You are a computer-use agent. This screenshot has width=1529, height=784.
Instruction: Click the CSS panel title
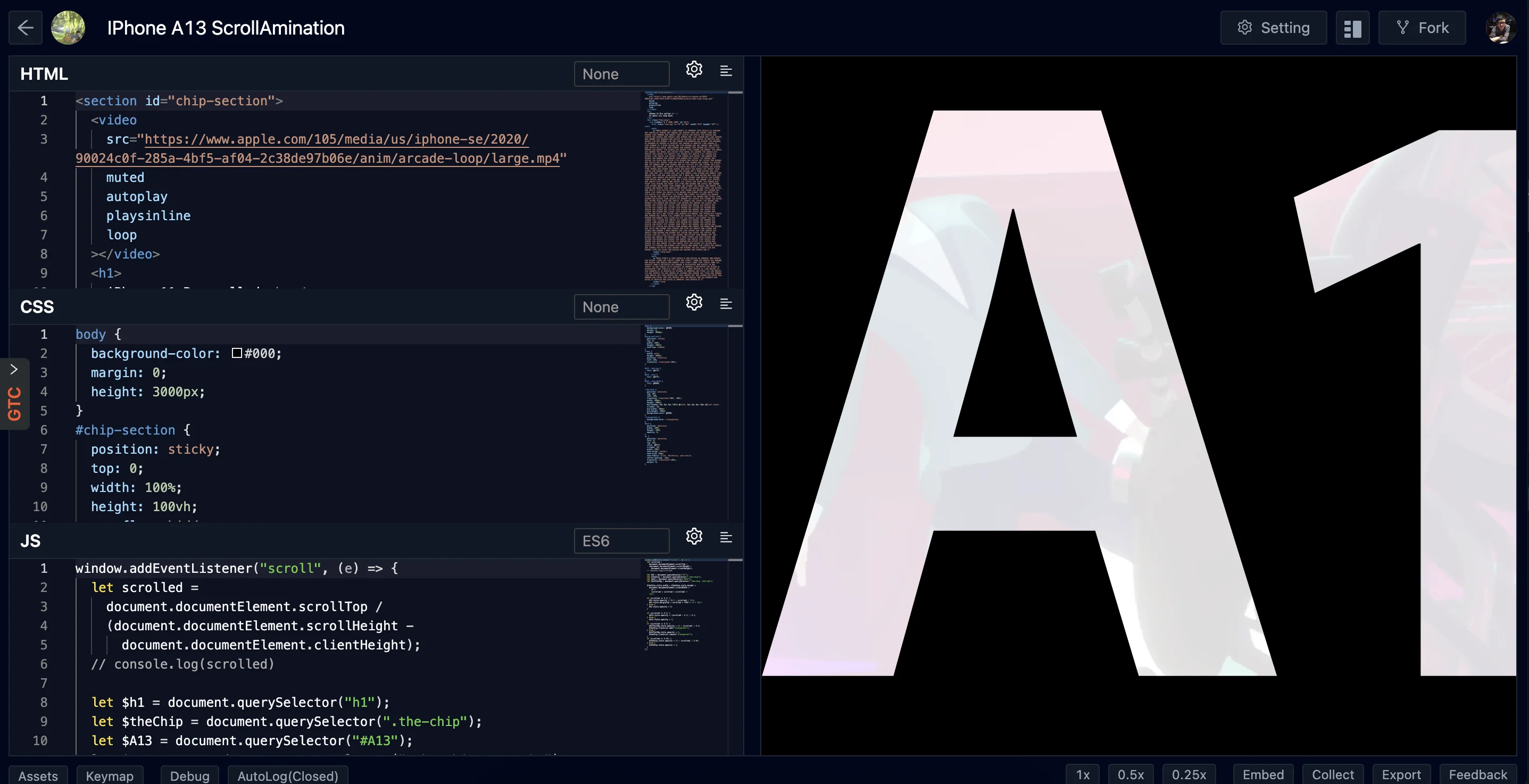(x=37, y=307)
